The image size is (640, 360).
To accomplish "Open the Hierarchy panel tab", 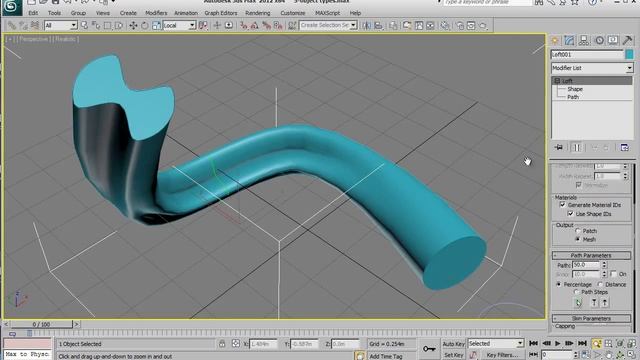I will coord(584,40).
